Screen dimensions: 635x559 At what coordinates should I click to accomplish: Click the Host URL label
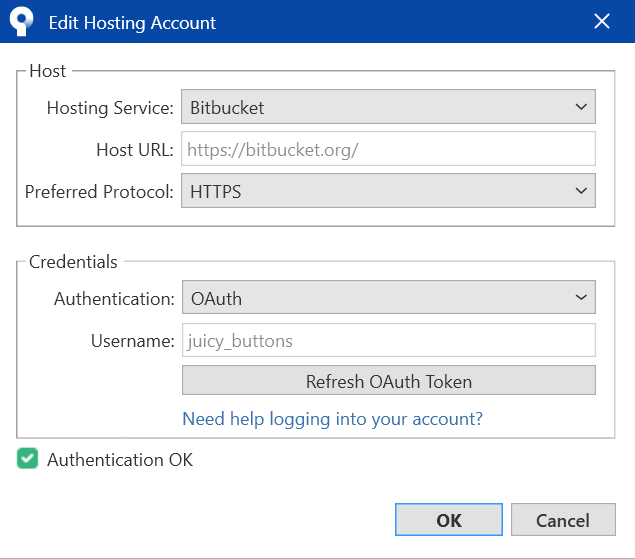(x=135, y=150)
